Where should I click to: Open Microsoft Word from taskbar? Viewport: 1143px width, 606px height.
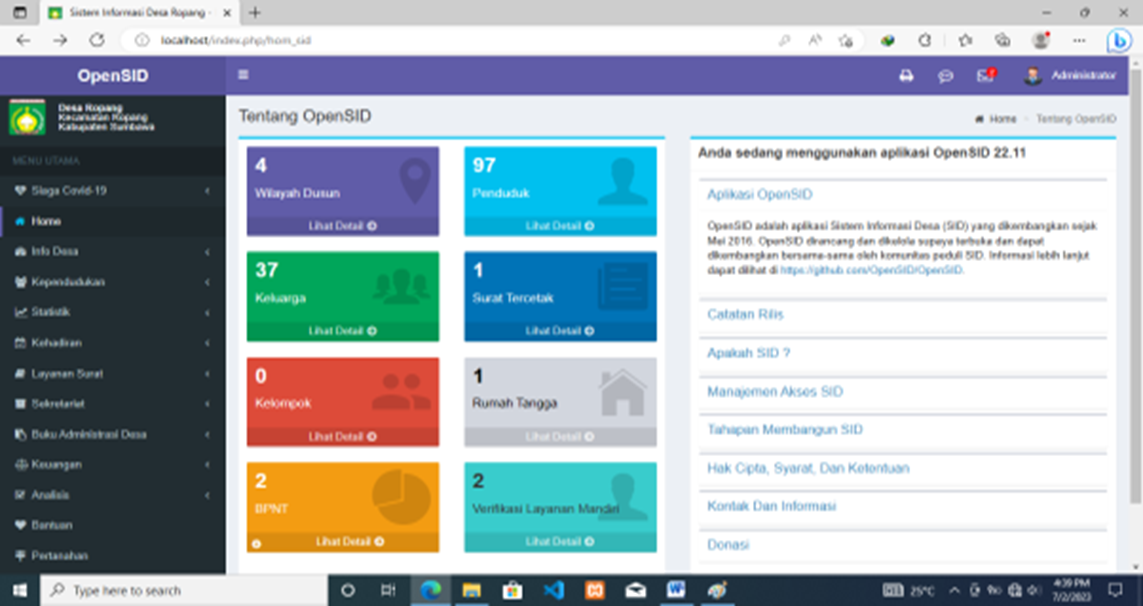coord(676,591)
